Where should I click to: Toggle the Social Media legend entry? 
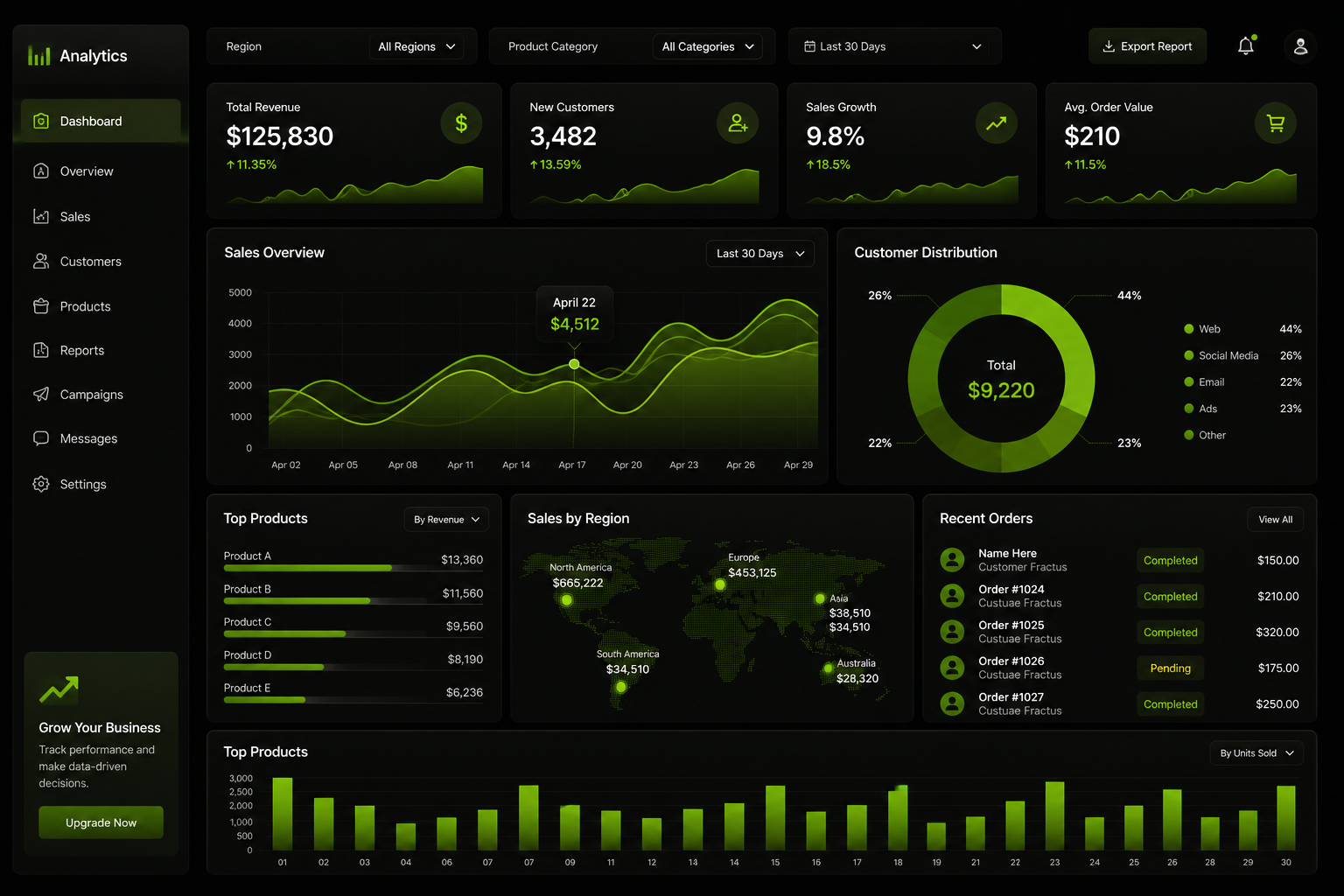1242,355
